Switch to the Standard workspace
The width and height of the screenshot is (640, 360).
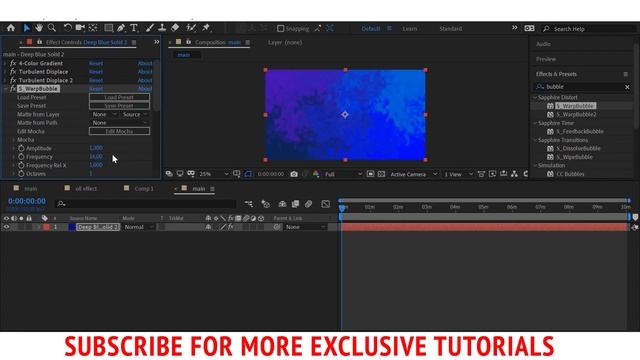[451, 29]
